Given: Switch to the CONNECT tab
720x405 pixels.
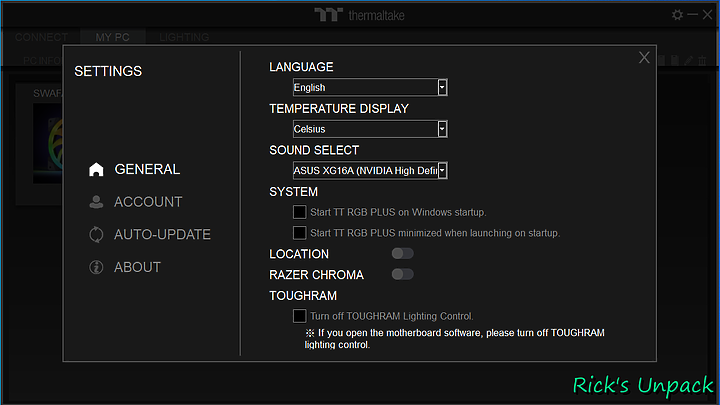Looking at the screenshot, I should pos(41,37).
